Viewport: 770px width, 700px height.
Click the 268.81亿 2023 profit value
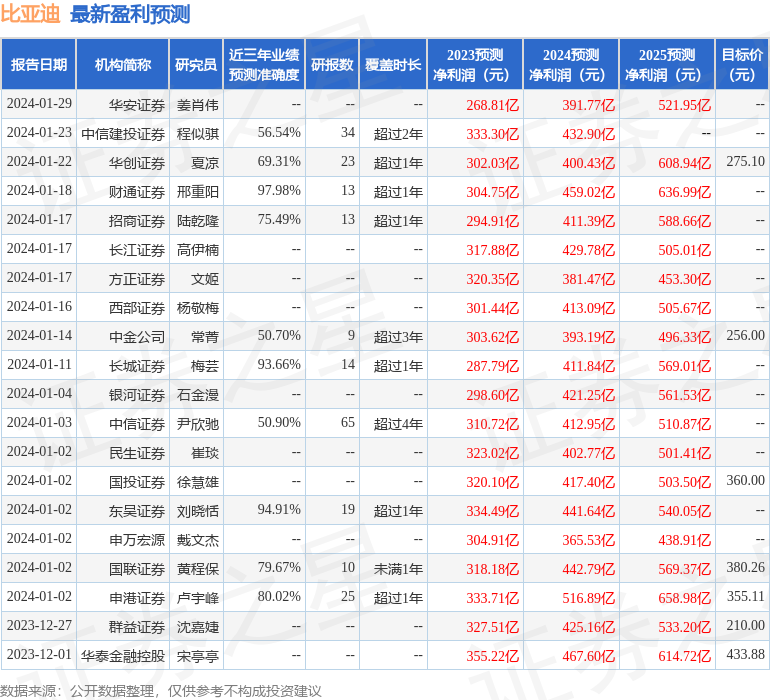(493, 105)
